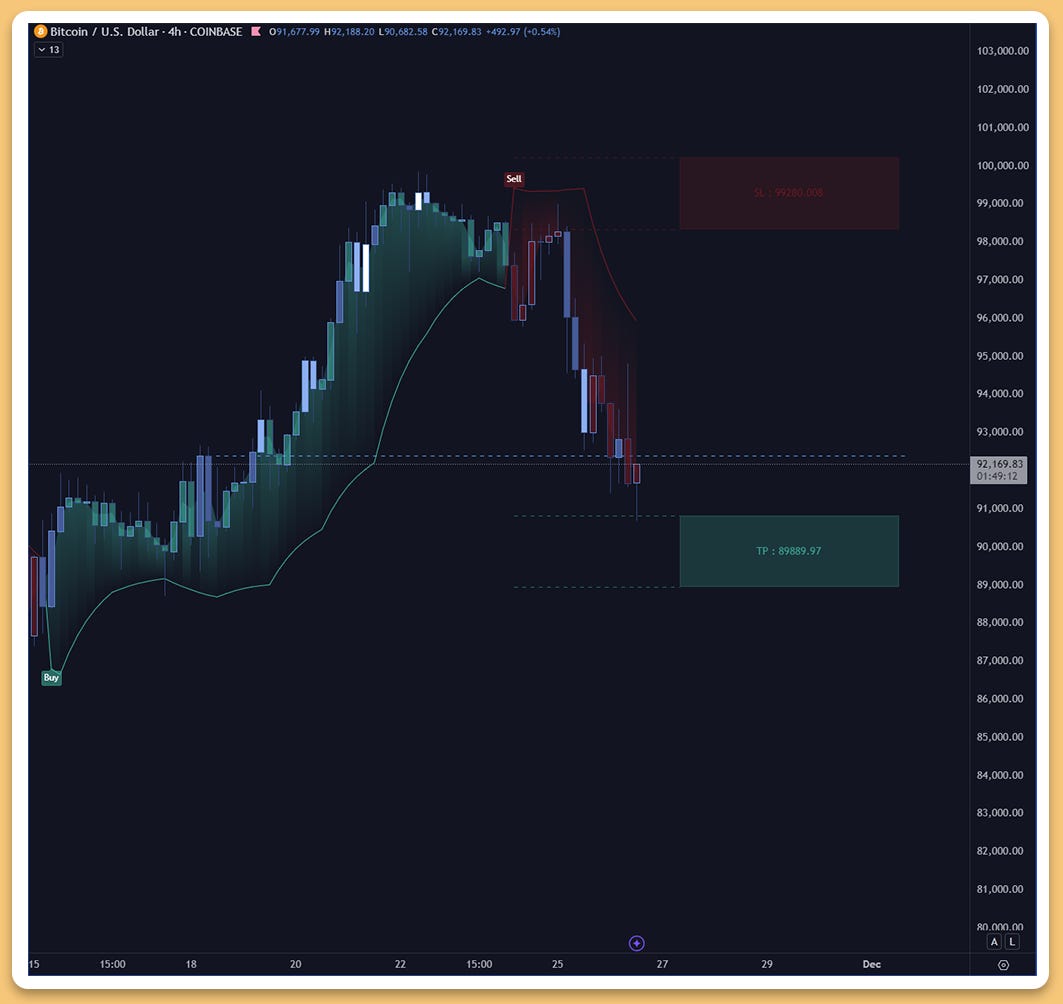
Task: Click the Dec label on time axis
Action: [x=871, y=964]
